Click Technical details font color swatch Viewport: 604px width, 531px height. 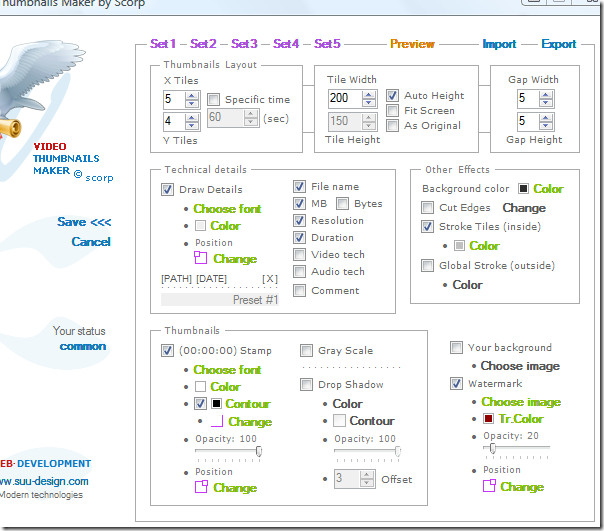200,225
